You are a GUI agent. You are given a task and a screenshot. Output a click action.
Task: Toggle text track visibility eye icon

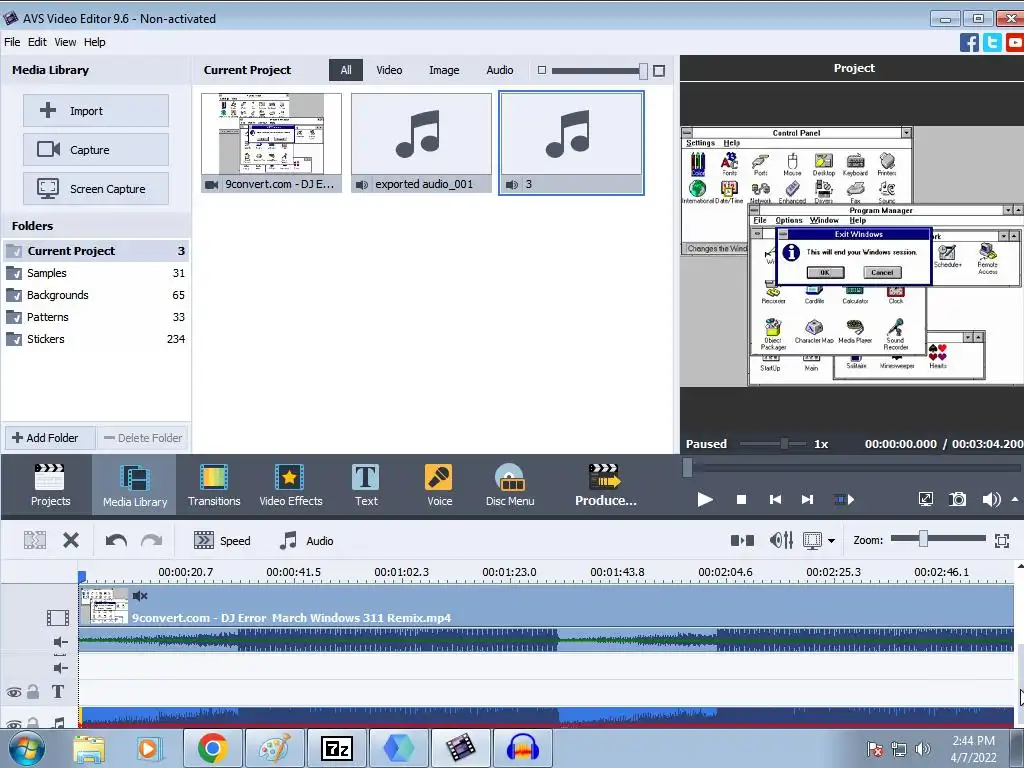tap(13, 692)
